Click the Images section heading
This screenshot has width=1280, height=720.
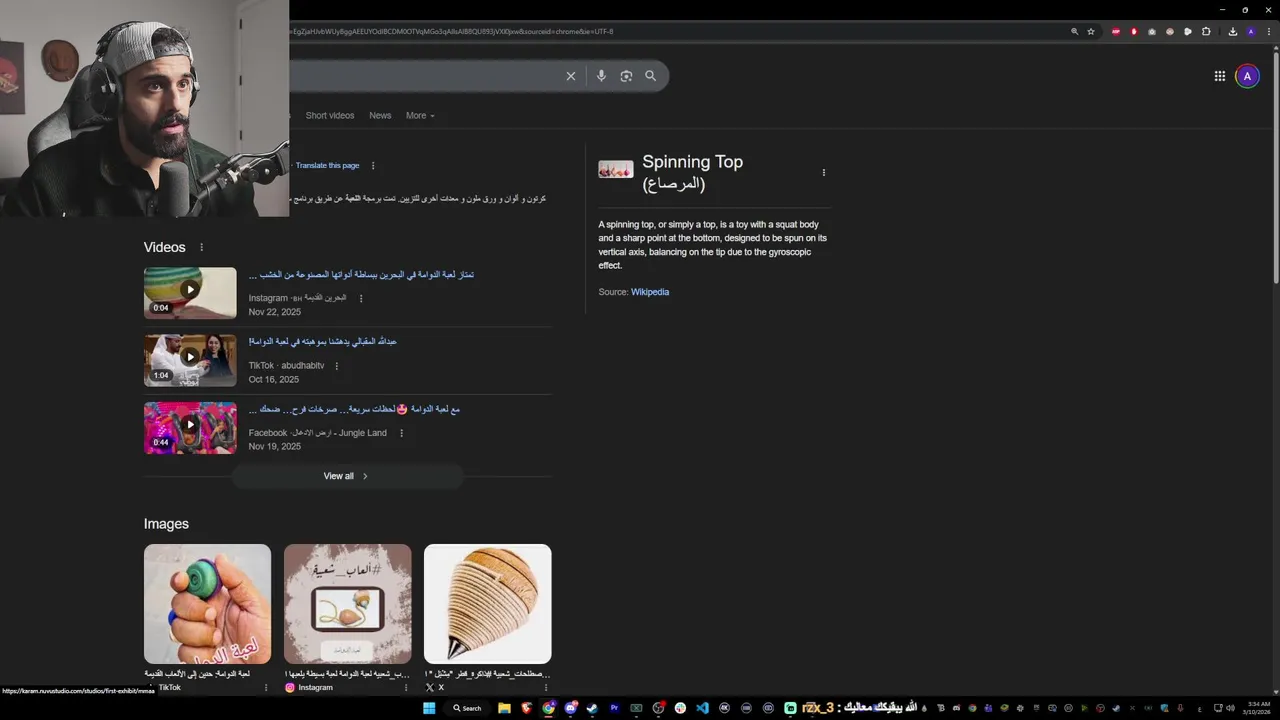166,524
